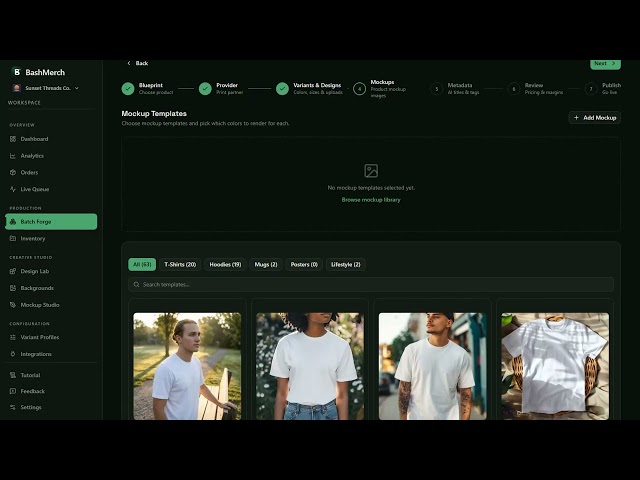Click the Tutorial icon

coord(13,375)
